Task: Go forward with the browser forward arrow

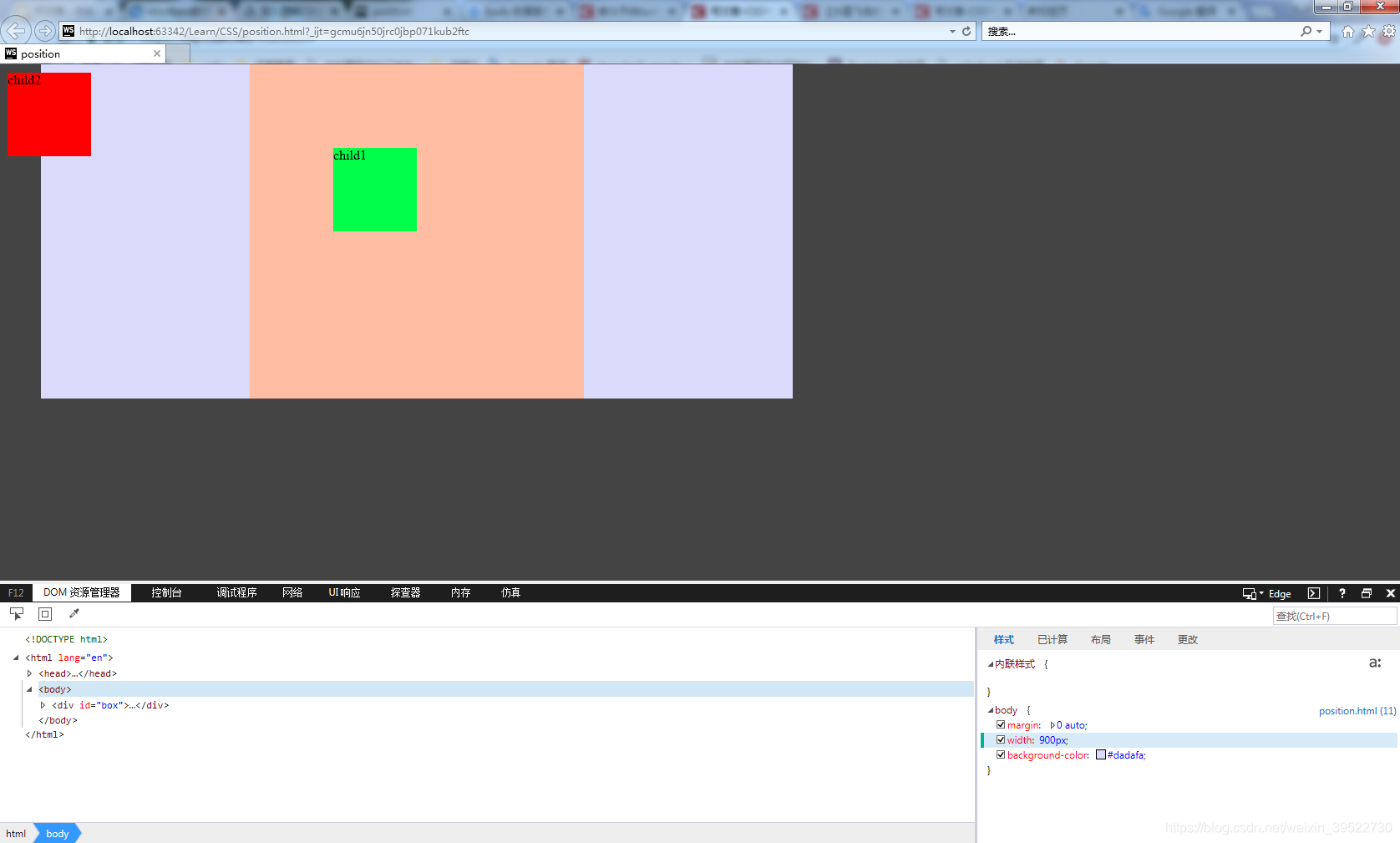Action: [45, 31]
